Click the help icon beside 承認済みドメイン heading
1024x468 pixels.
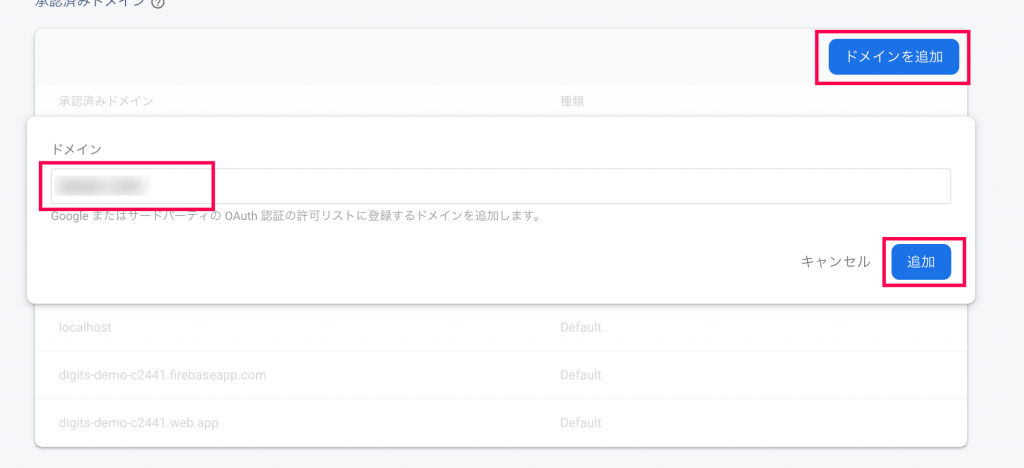157,3
